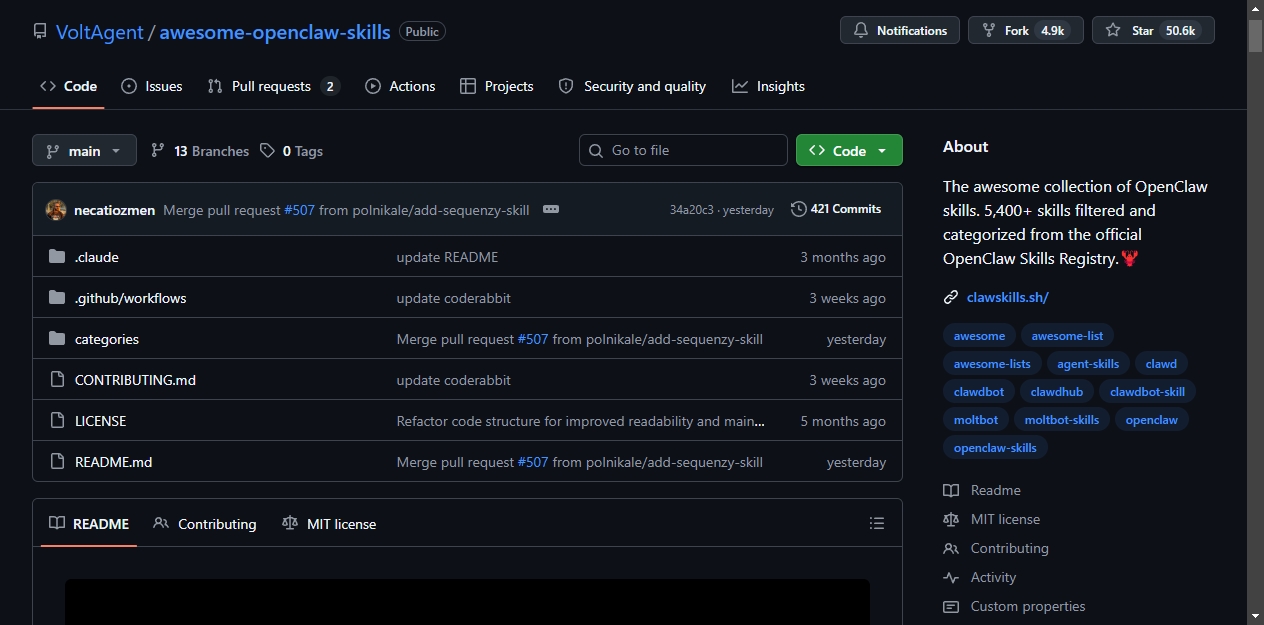Click the Fork 4.9k button
The height and width of the screenshot is (625, 1264).
[x=1025, y=31]
